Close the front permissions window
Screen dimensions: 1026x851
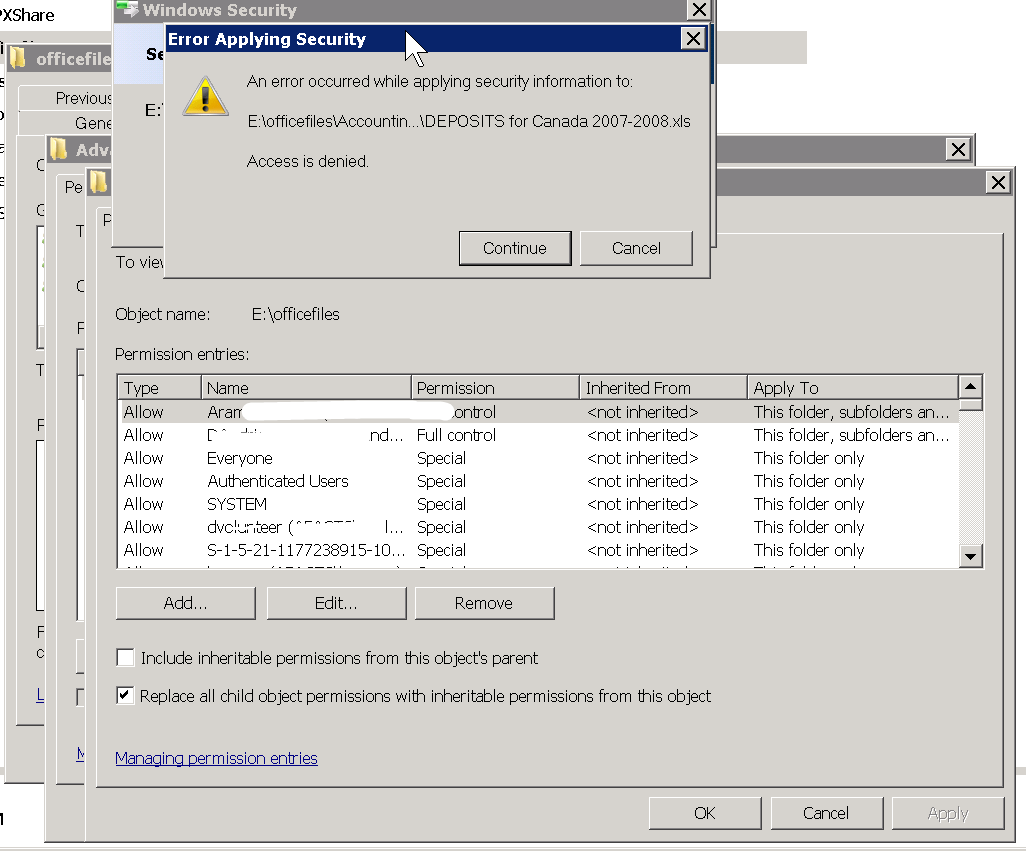(998, 182)
